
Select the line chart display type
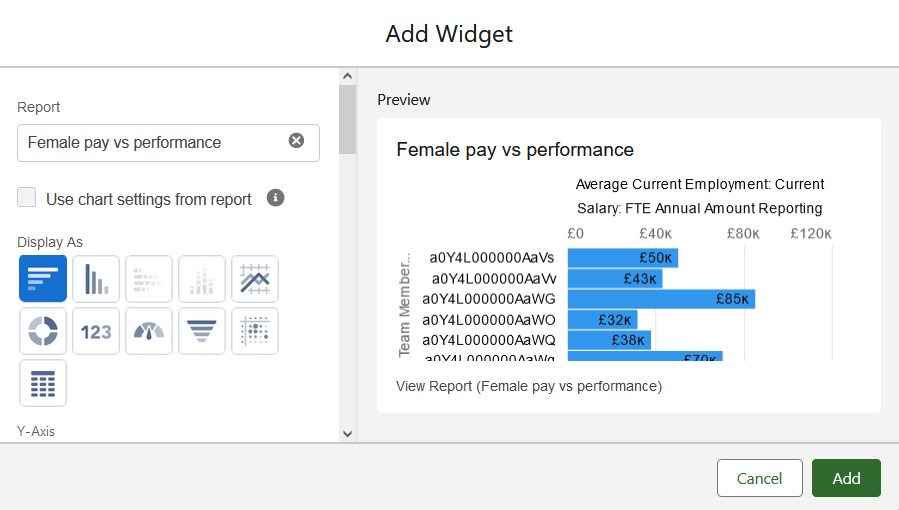click(255, 279)
